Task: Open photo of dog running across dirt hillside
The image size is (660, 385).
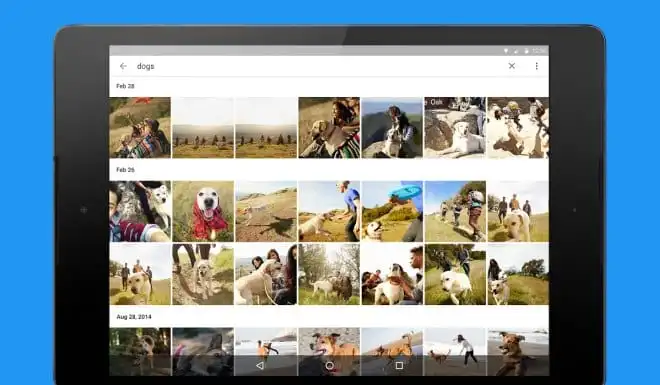Action: click(266, 211)
